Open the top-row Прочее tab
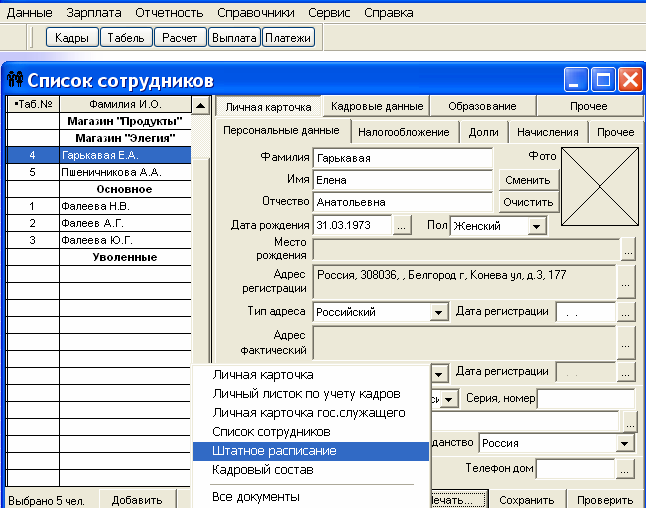646x508 pixels. 589,106
